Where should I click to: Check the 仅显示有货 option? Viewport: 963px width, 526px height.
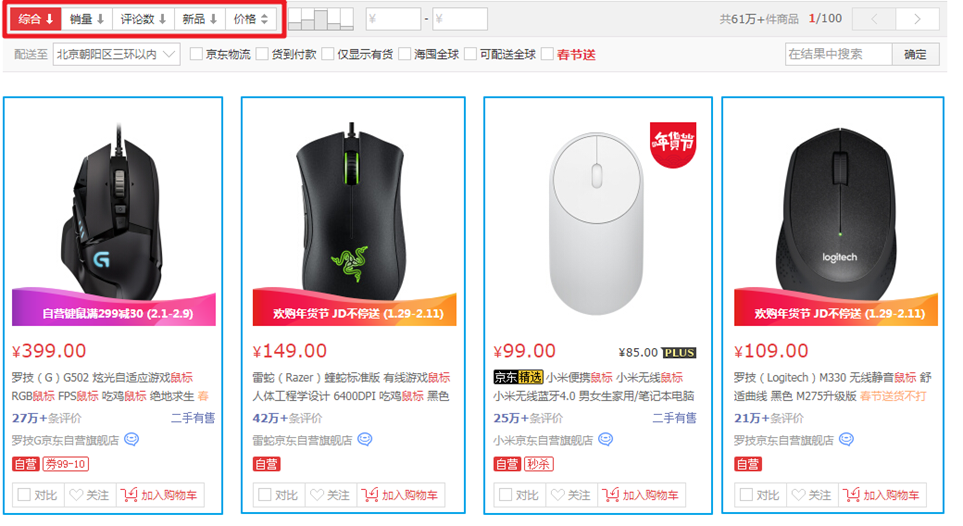click(x=328, y=54)
